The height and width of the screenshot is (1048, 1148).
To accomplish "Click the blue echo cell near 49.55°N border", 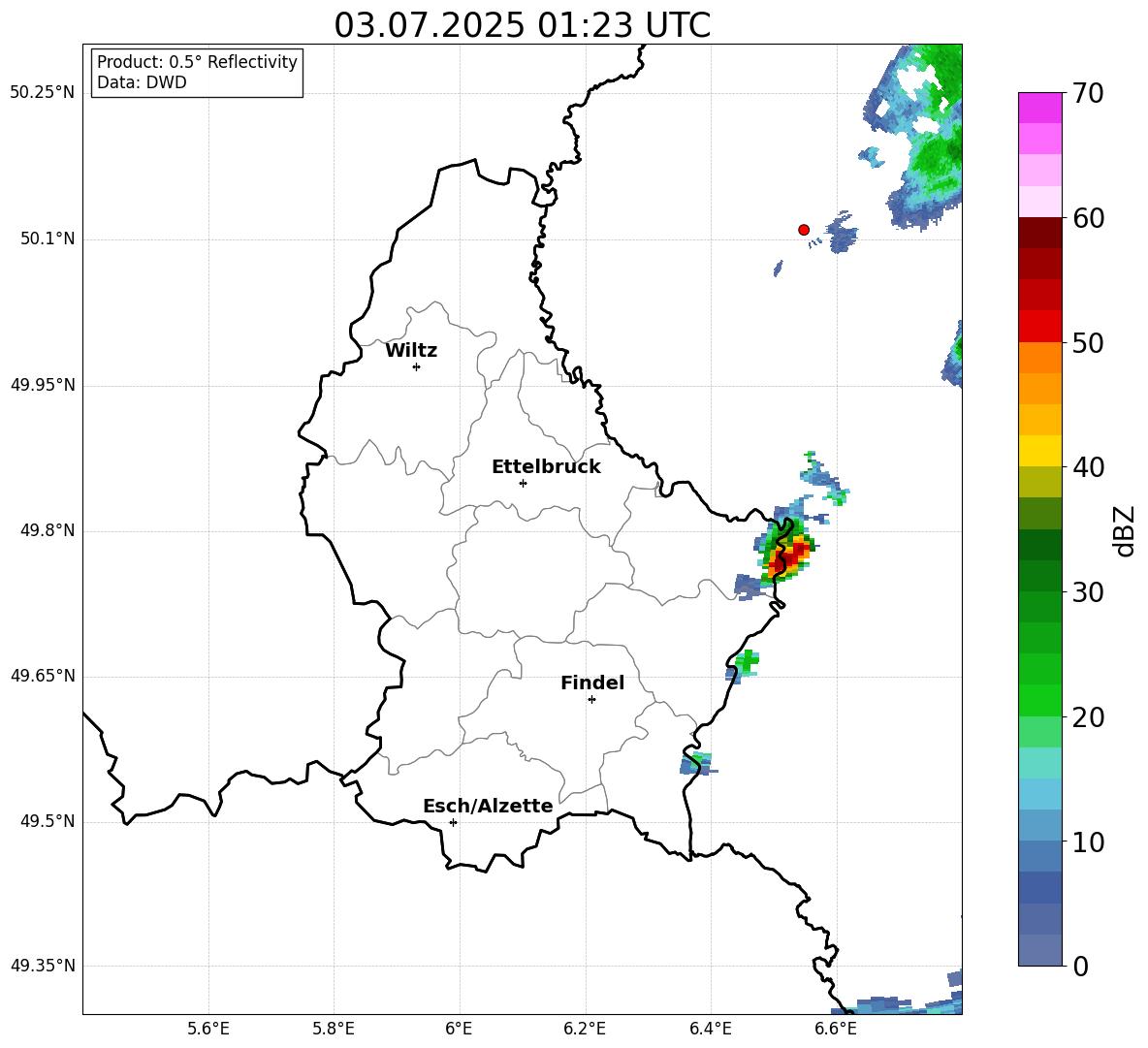I will coord(697,763).
